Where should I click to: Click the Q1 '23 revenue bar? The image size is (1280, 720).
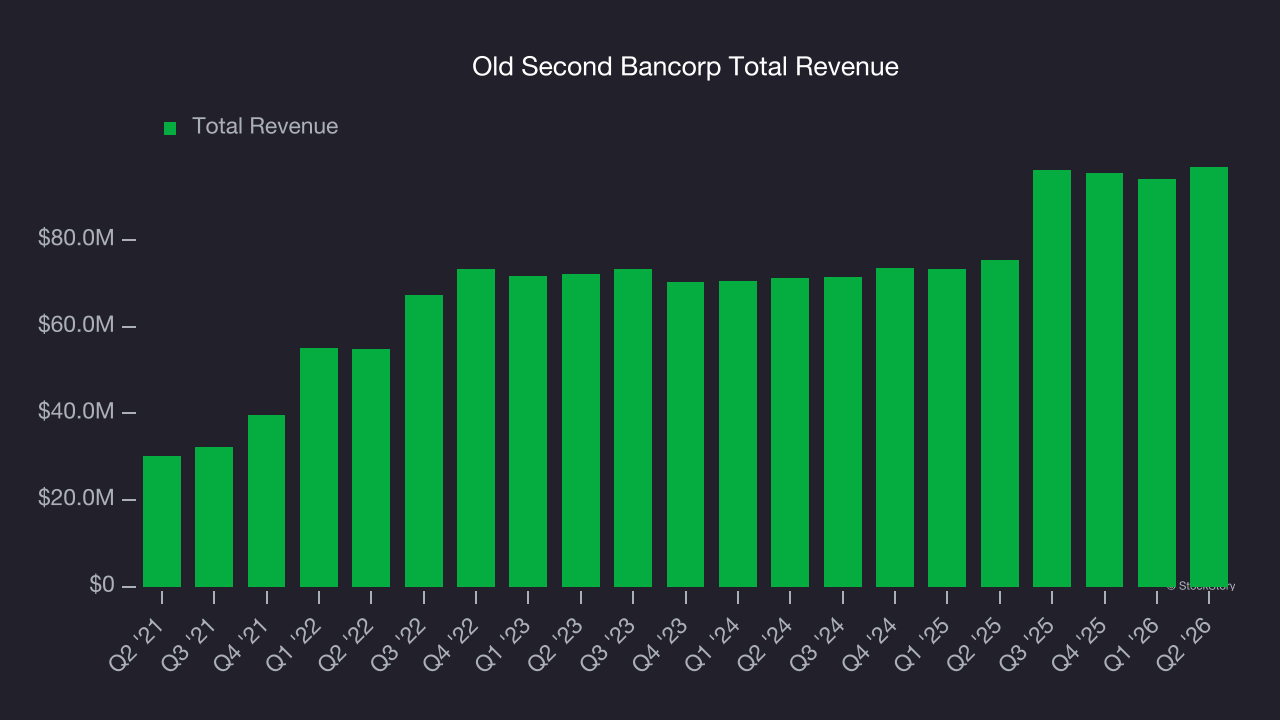pyautogui.click(x=528, y=431)
